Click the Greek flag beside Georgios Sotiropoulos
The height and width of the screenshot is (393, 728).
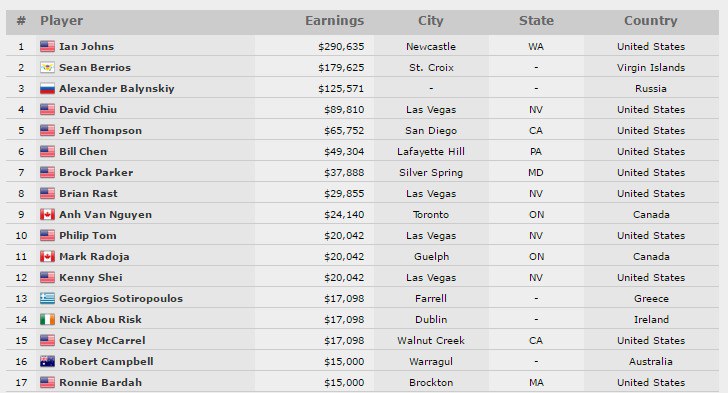47,298
